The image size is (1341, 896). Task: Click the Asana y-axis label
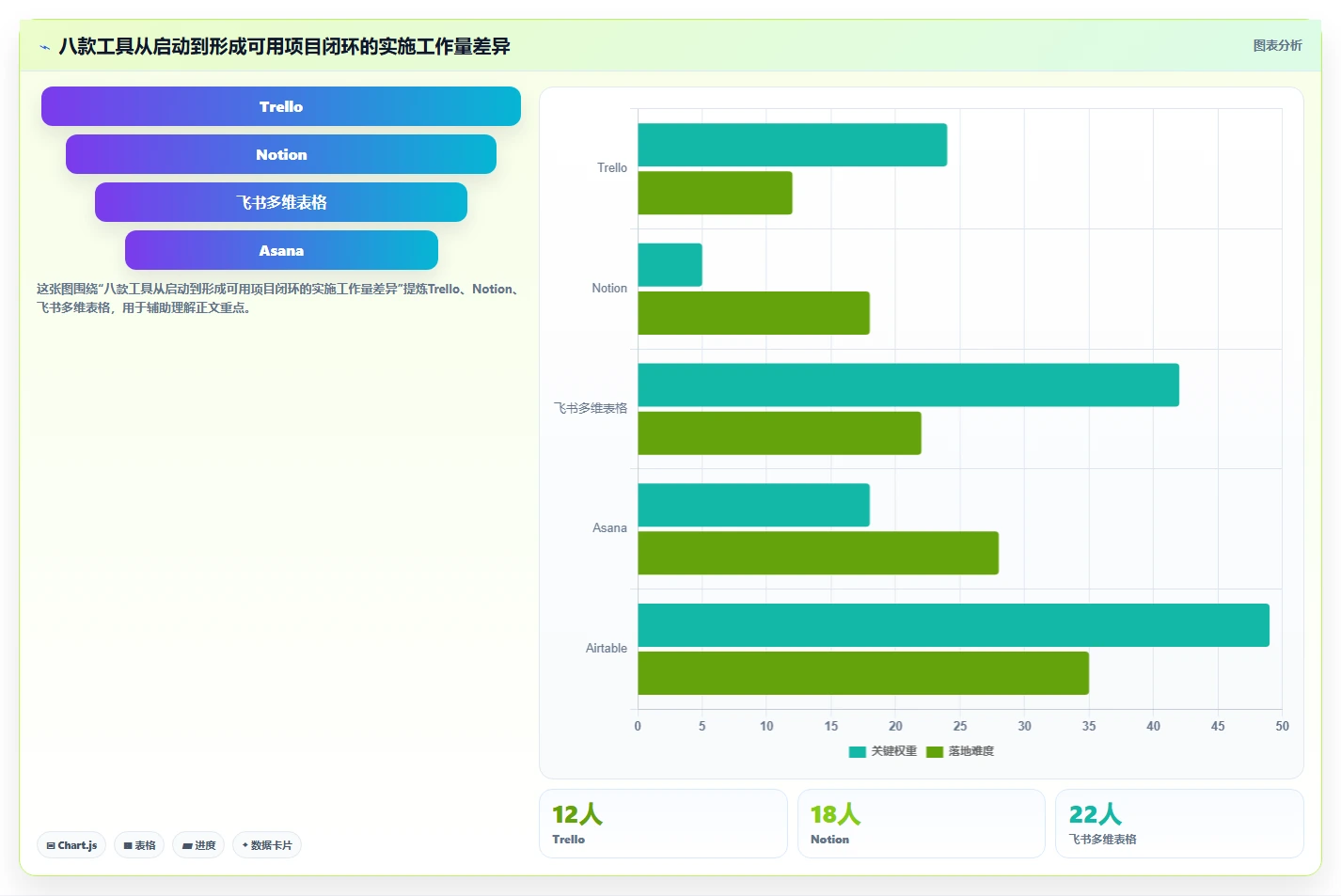pyautogui.click(x=609, y=528)
